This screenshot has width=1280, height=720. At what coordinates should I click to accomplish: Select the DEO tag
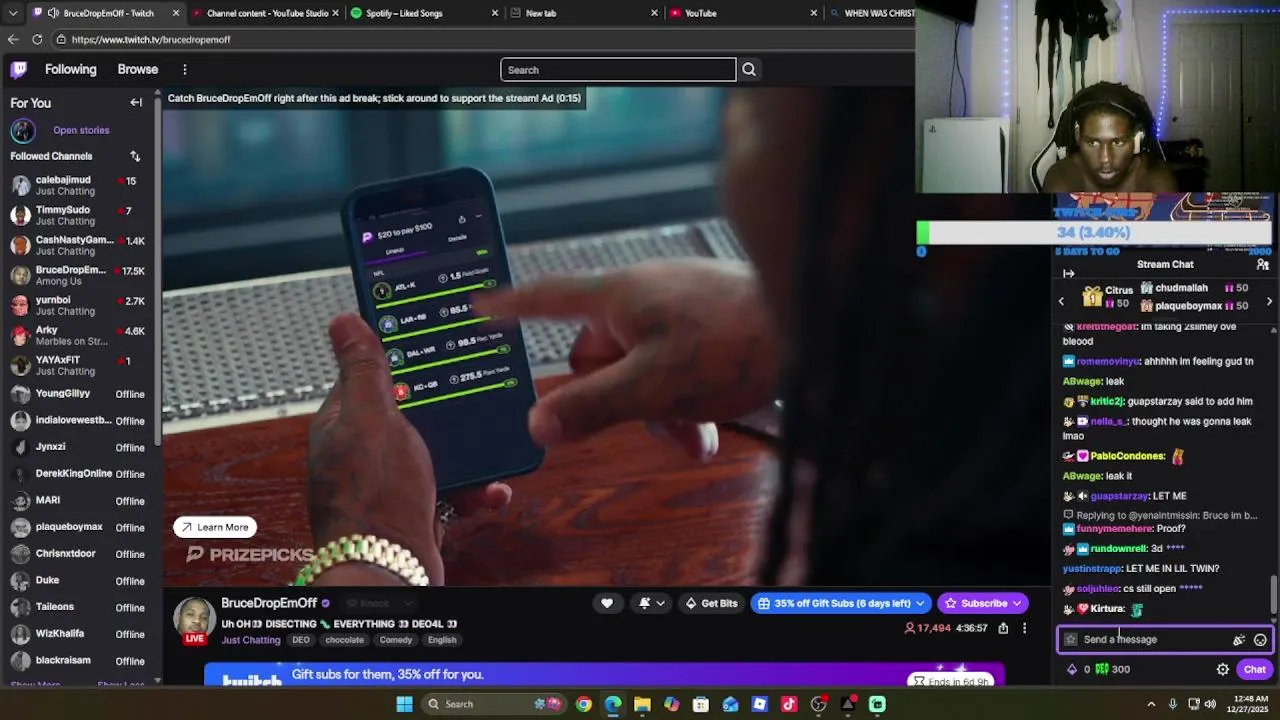coord(301,640)
